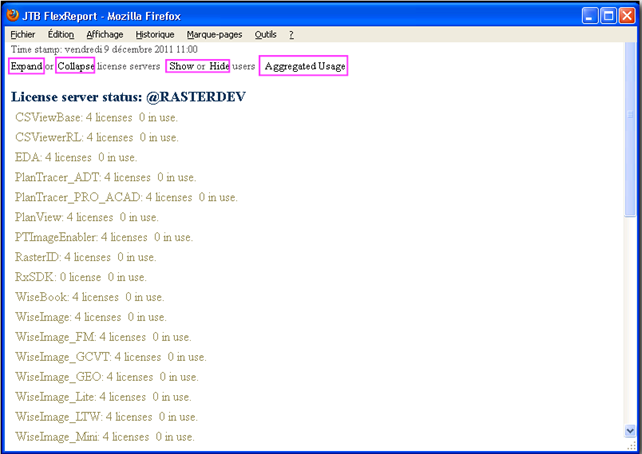This screenshot has height=454, width=642.
Task: Click the WiseBook license row
Action: [90, 297]
